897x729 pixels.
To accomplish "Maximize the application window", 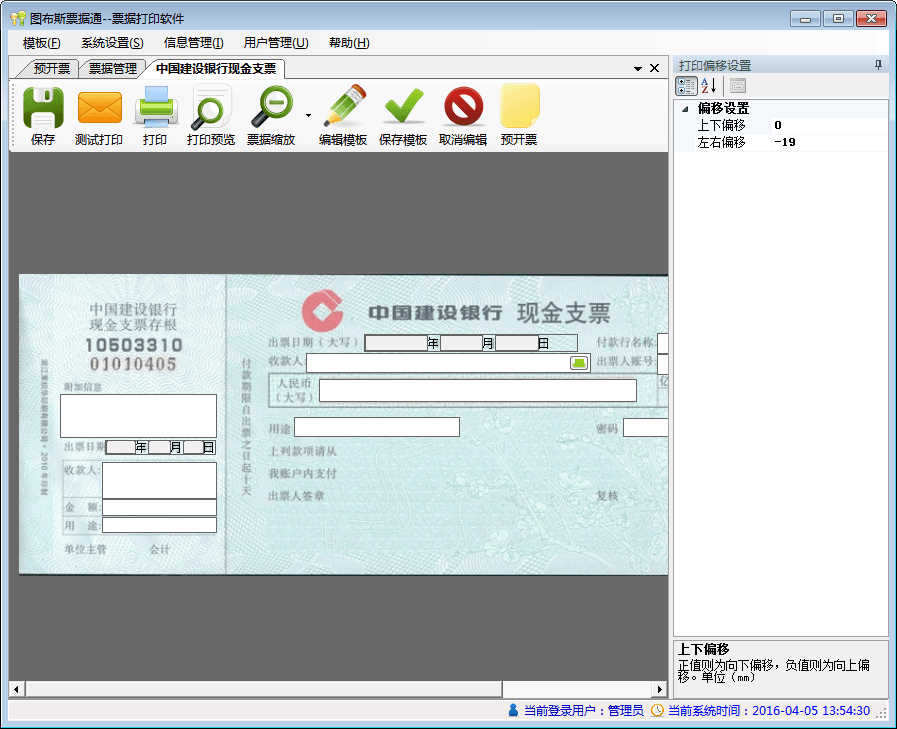I will (x=838, y=19).
